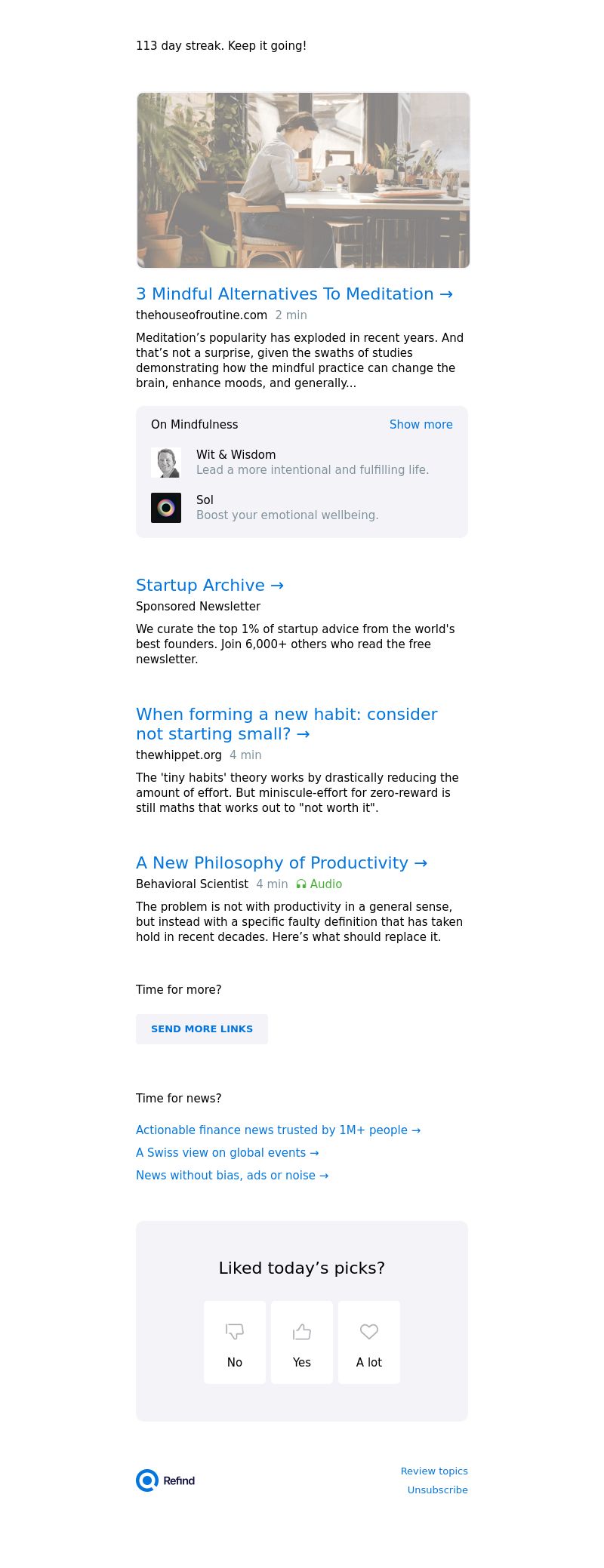Open Actionable finance news link
This screenshot has height=1568, width=604.
278,1130
